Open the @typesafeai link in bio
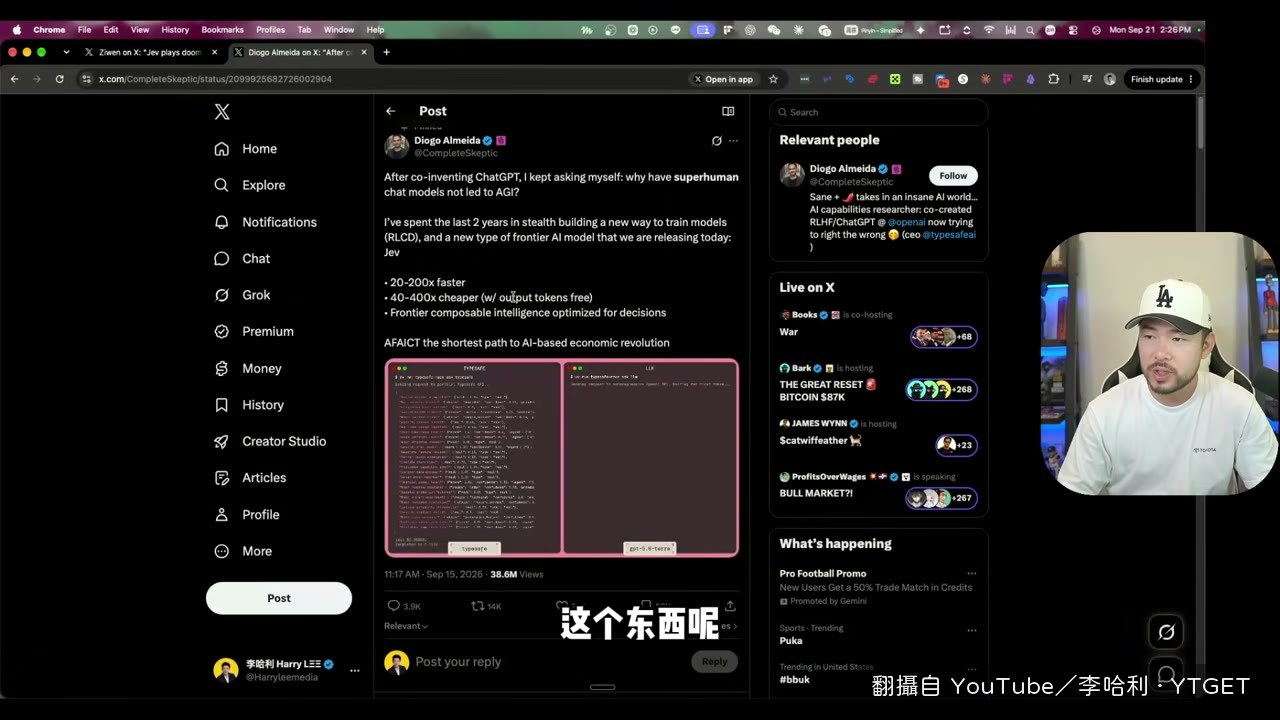The image size is (1280, 720). point(949,235)
